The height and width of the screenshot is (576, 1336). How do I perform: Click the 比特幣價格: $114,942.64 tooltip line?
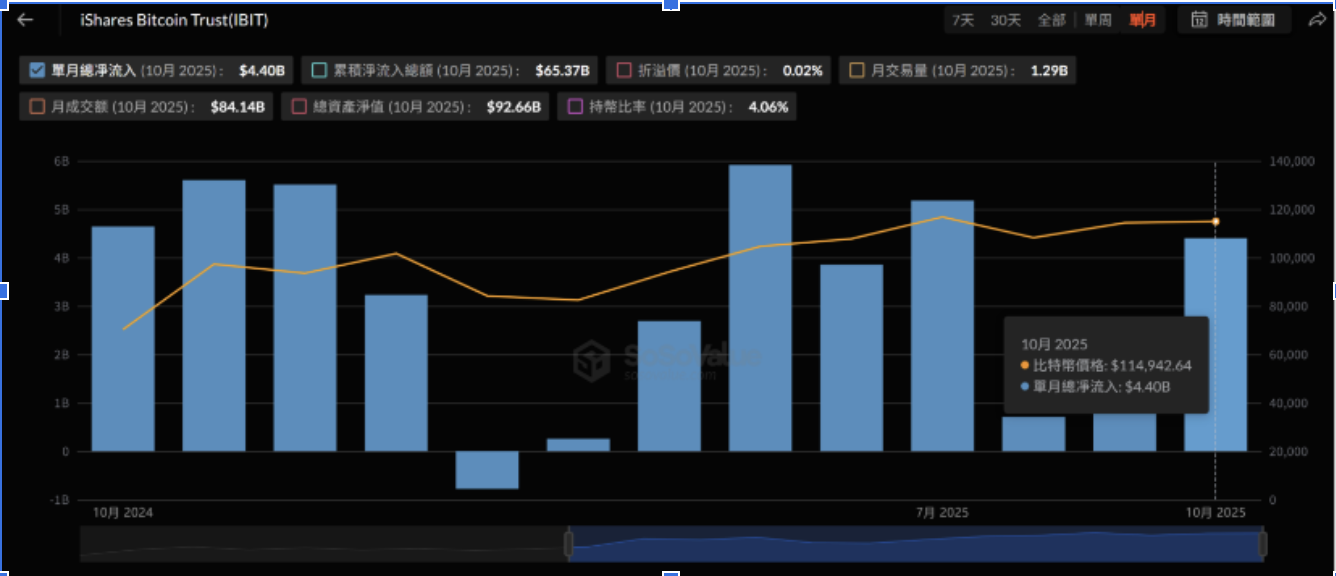1106,366
